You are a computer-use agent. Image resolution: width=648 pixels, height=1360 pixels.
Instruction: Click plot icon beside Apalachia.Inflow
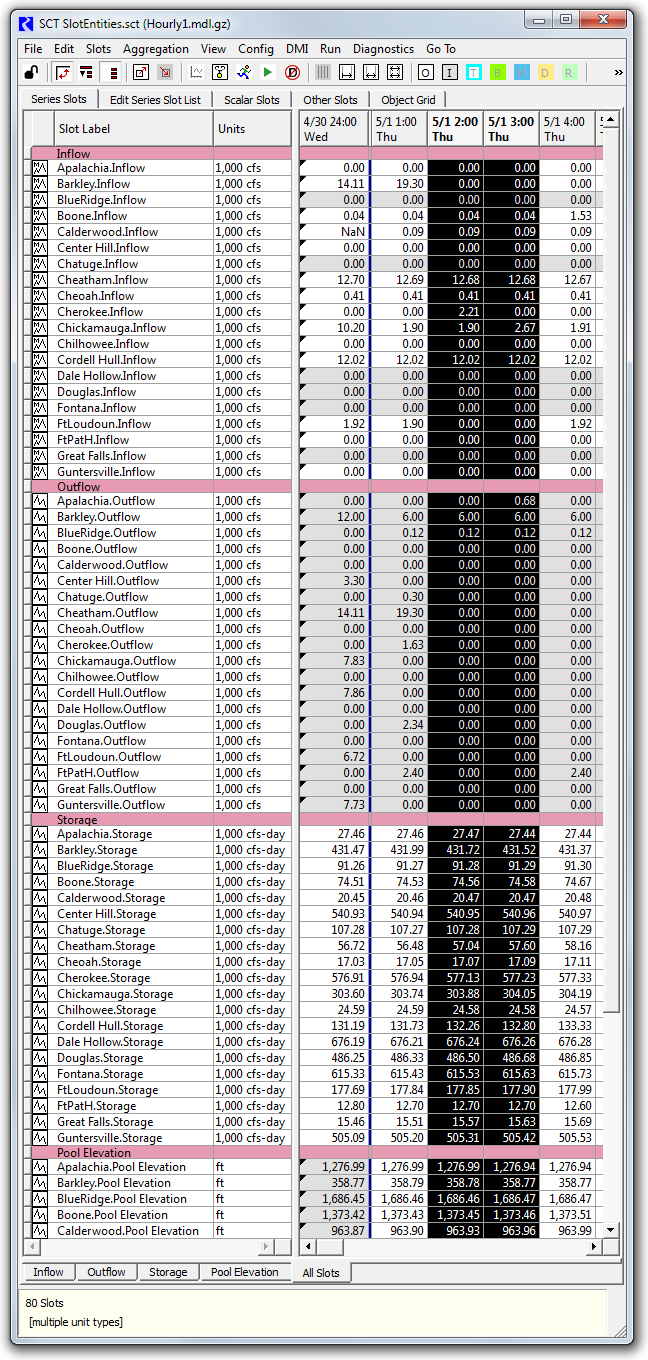pos(41,168)
